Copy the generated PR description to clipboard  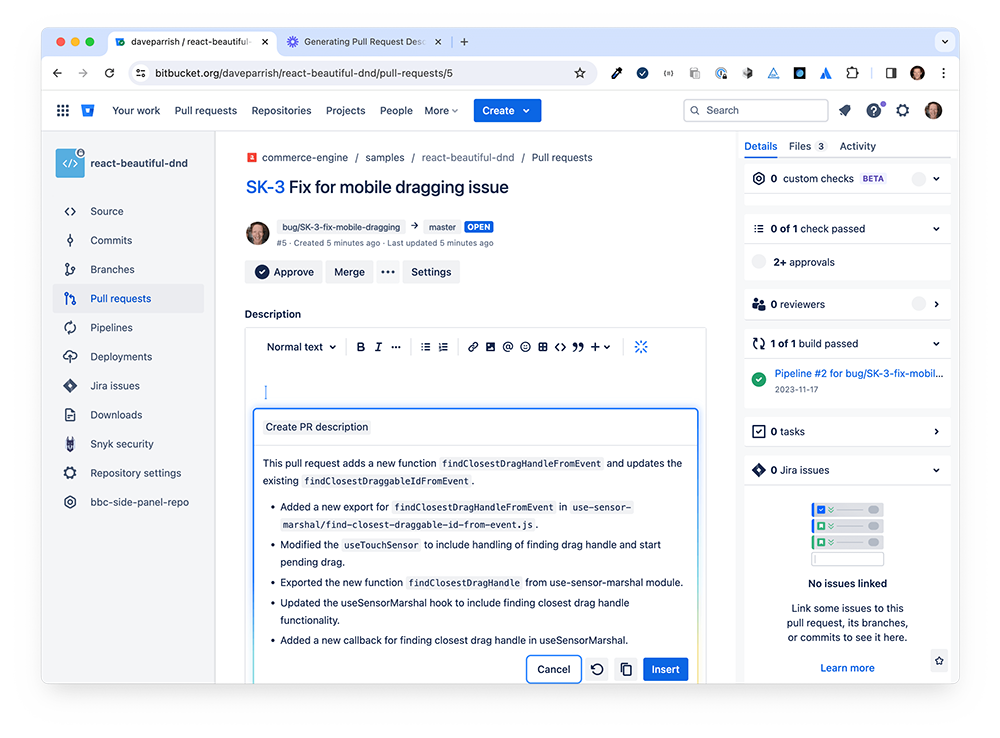coord(626,670)
